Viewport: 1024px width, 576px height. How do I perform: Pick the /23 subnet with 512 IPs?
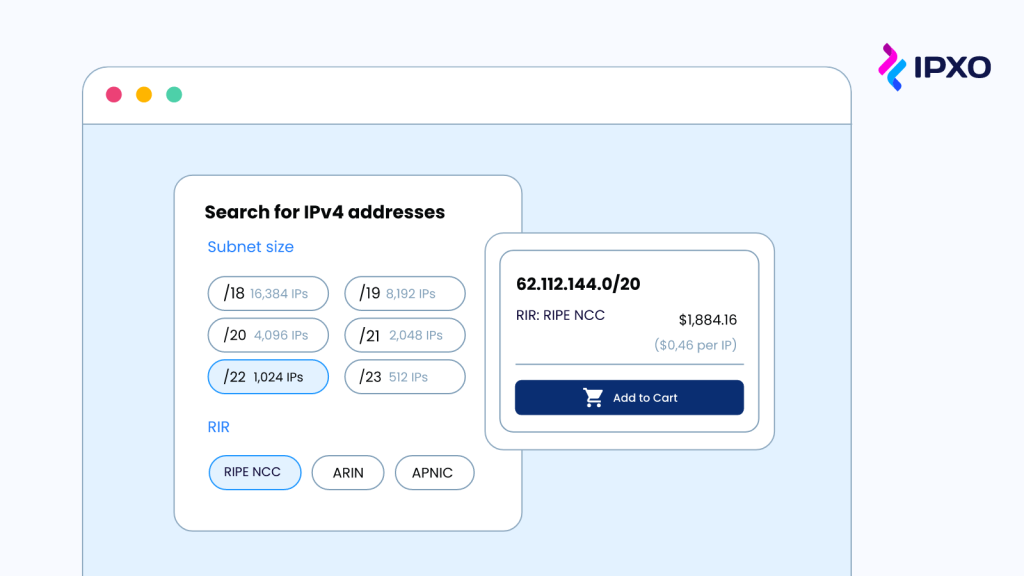pos(405,377)
